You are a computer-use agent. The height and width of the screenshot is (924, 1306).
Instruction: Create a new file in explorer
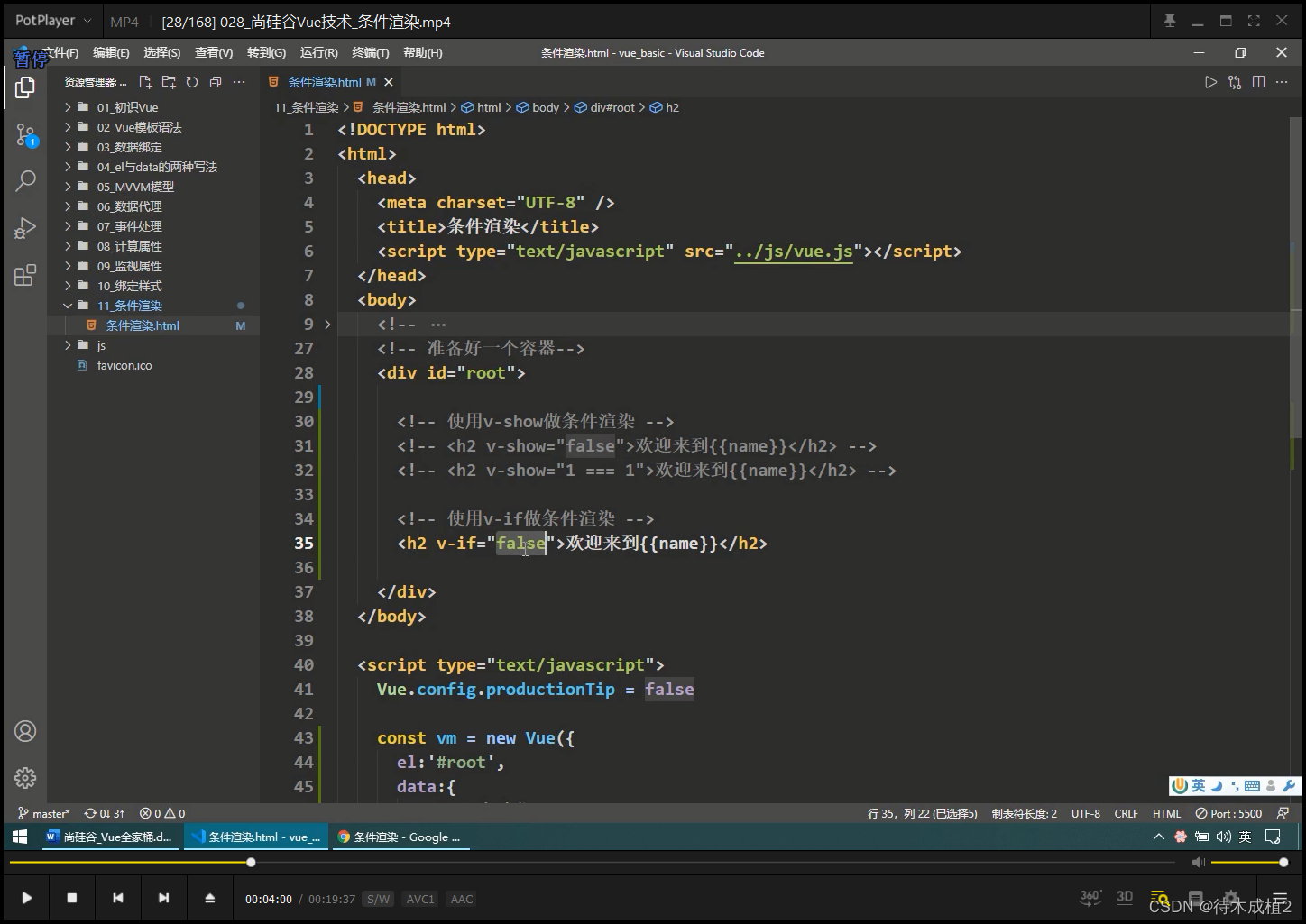pos(145,82)
